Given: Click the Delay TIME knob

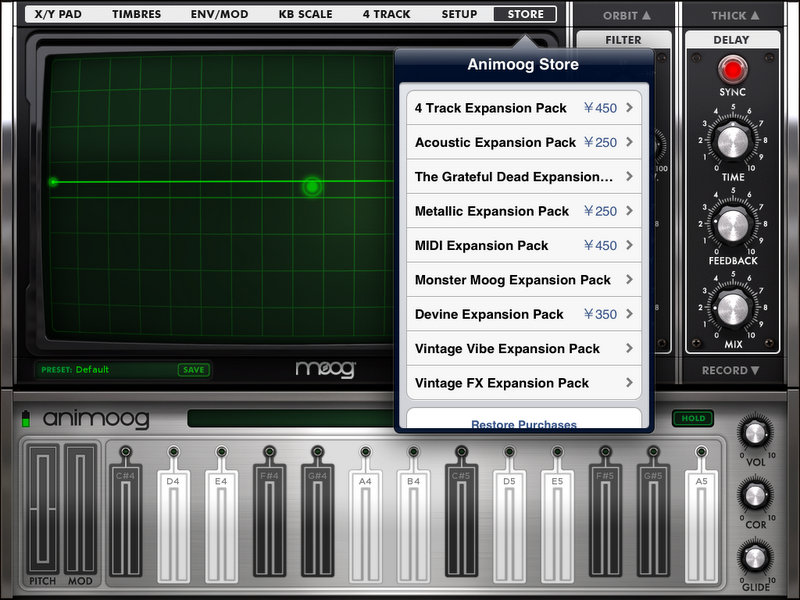Looking at the screenshot, I should (732, 142).
